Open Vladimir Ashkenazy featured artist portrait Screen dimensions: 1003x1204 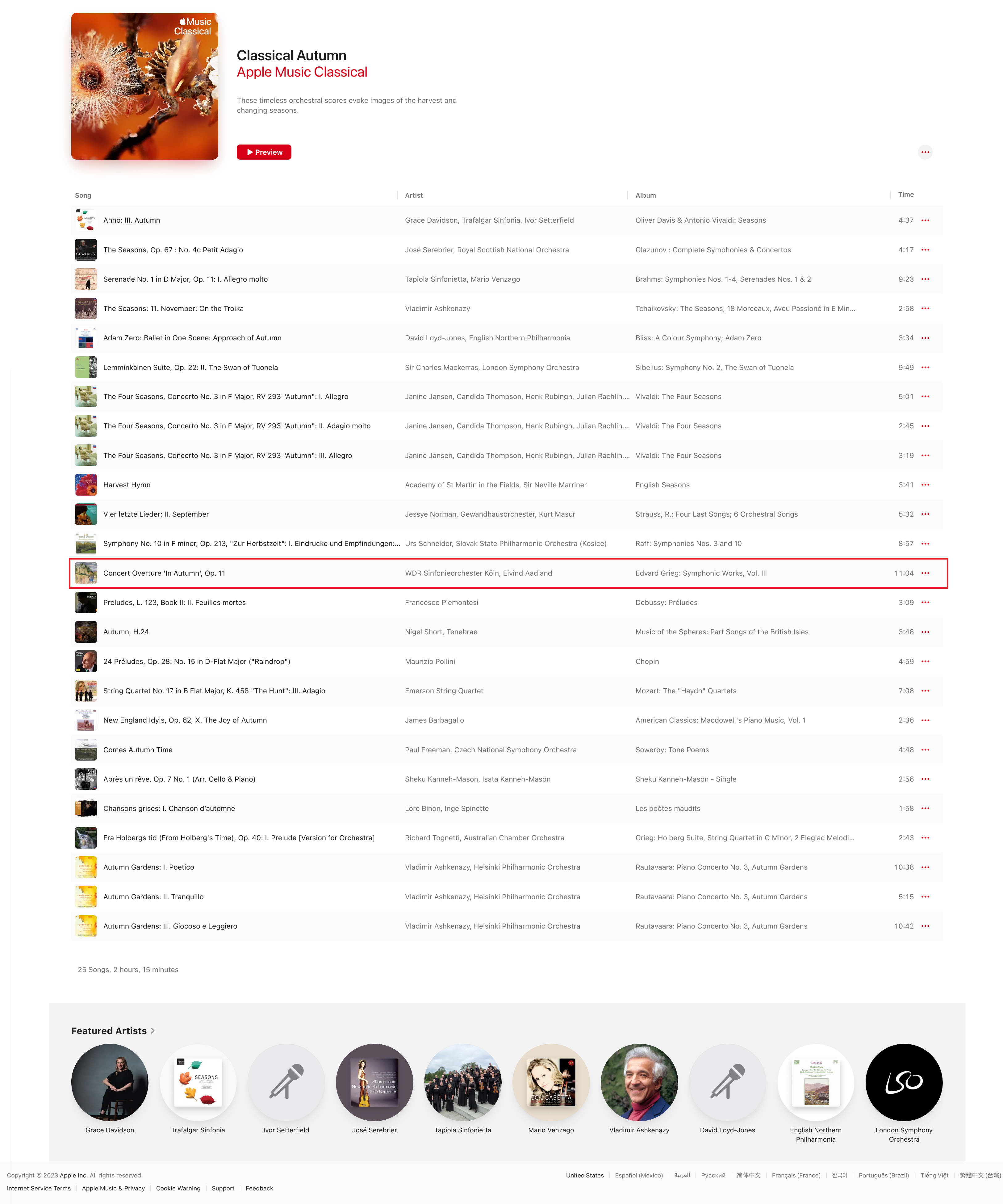tap(639, 1082)
